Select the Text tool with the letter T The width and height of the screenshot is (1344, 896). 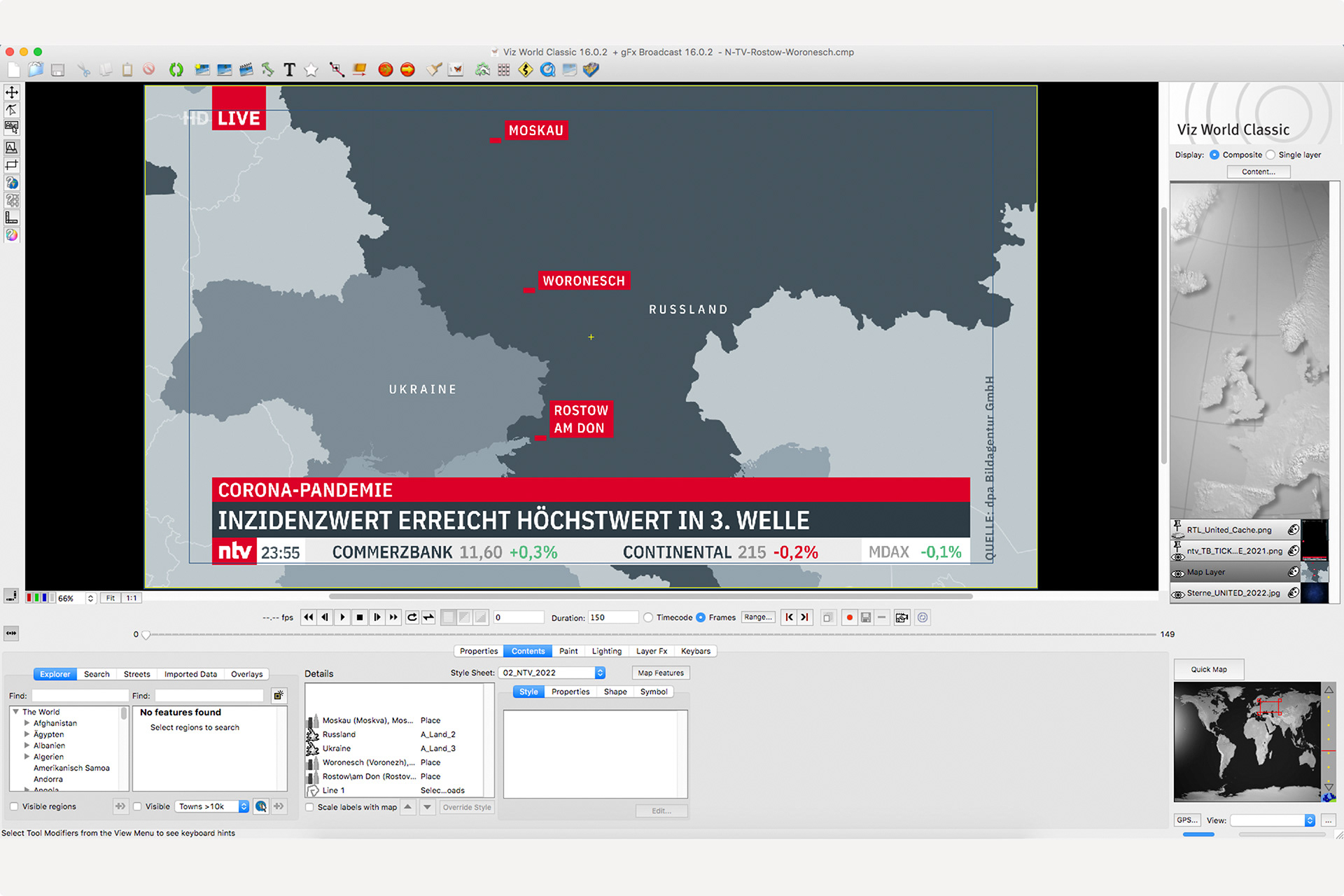[290, 70]
